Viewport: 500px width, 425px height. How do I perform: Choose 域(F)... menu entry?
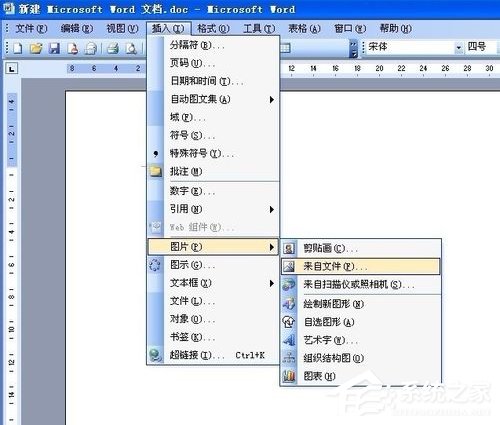[213, 117]
